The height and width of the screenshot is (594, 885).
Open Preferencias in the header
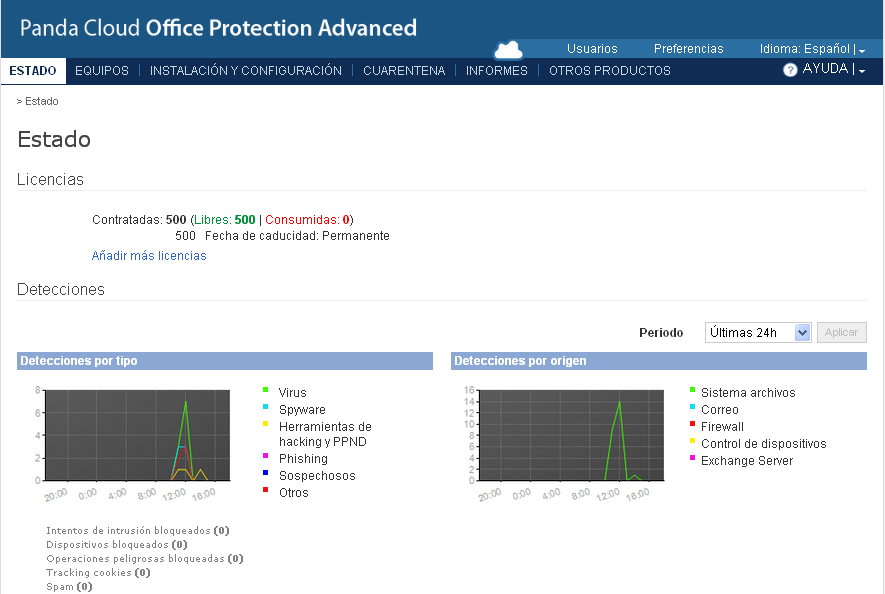[689, 49]
